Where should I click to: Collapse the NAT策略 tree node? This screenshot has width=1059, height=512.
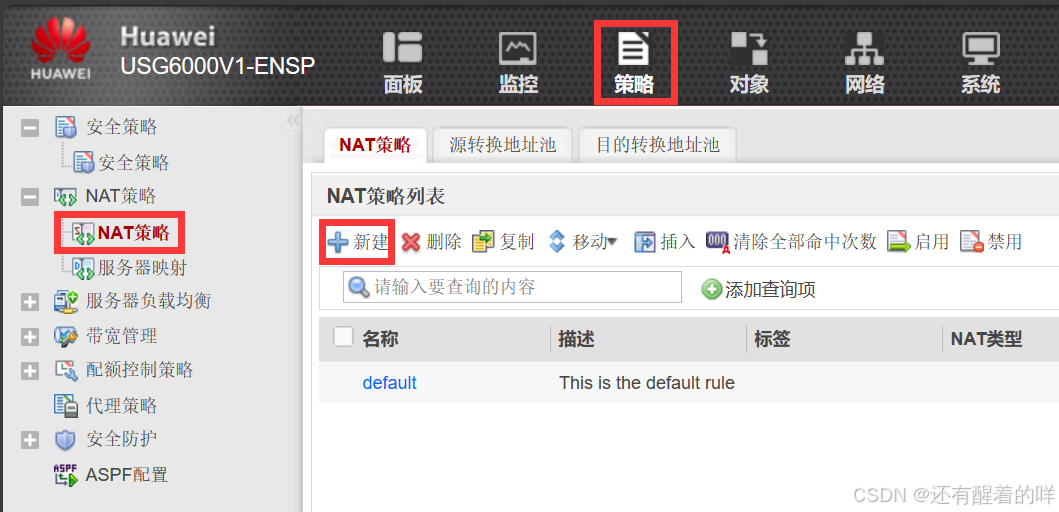coord(30,197)
